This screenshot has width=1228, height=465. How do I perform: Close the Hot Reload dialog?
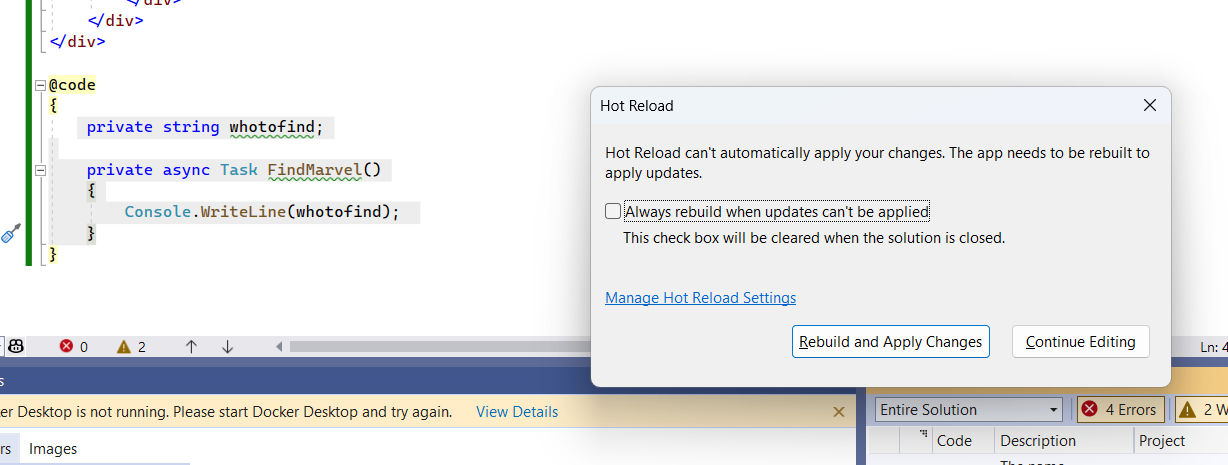pyautogui.click(x=1150, y=105)
